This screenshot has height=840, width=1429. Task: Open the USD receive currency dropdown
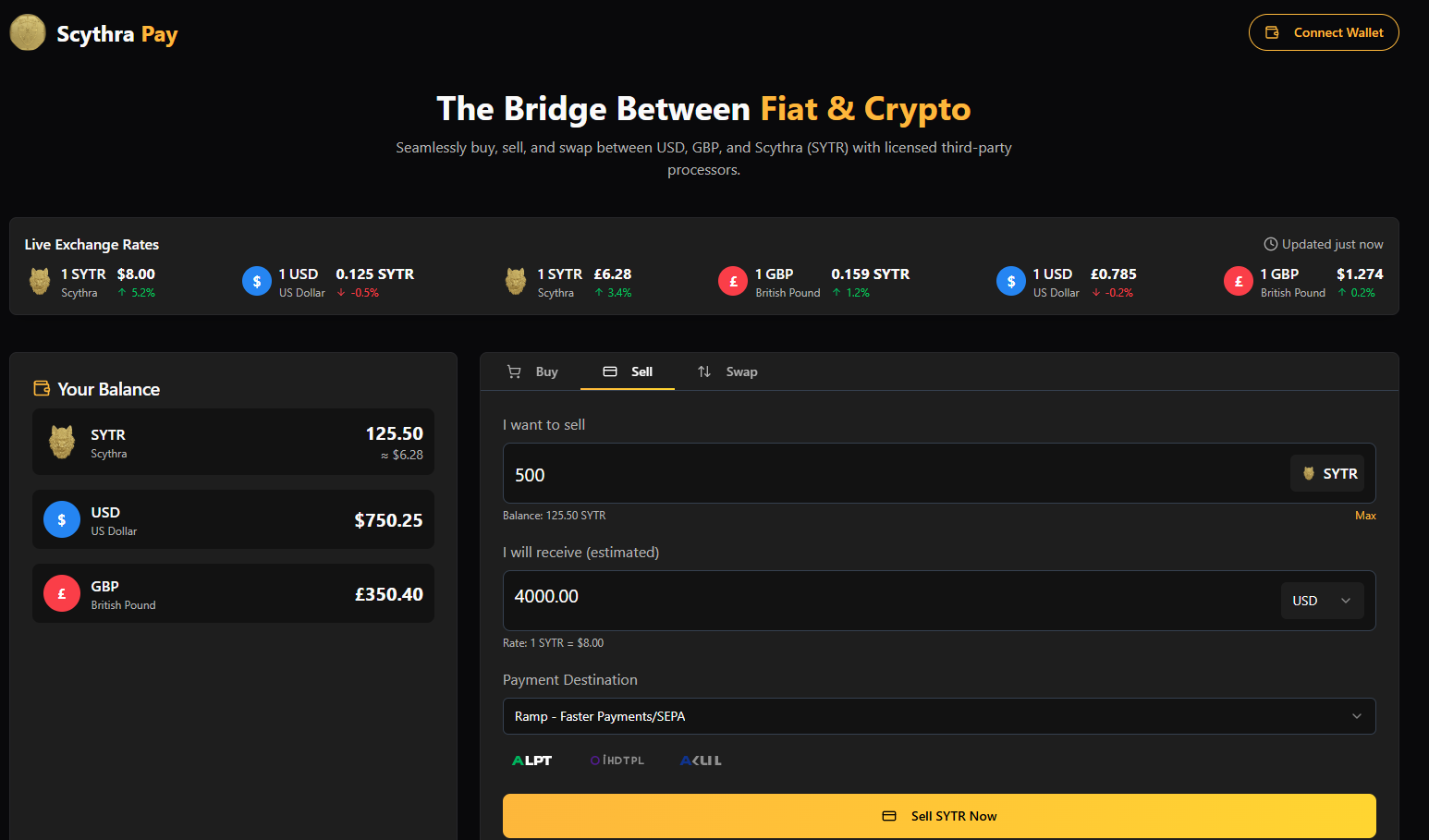click(1322, 601)
